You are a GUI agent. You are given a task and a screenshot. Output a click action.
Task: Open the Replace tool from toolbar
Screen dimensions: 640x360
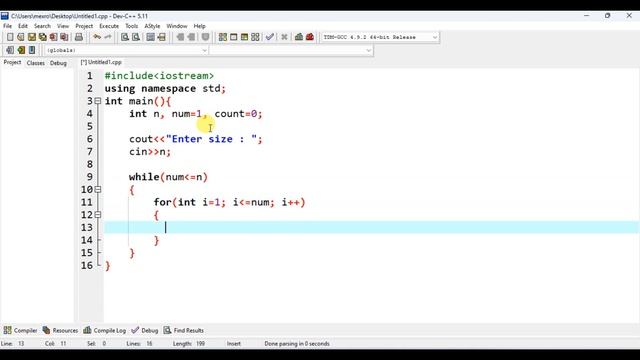(x=136, y=37)
